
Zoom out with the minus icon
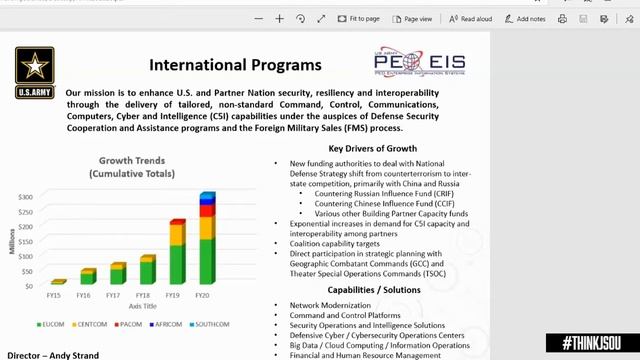(x=258, y=19)
